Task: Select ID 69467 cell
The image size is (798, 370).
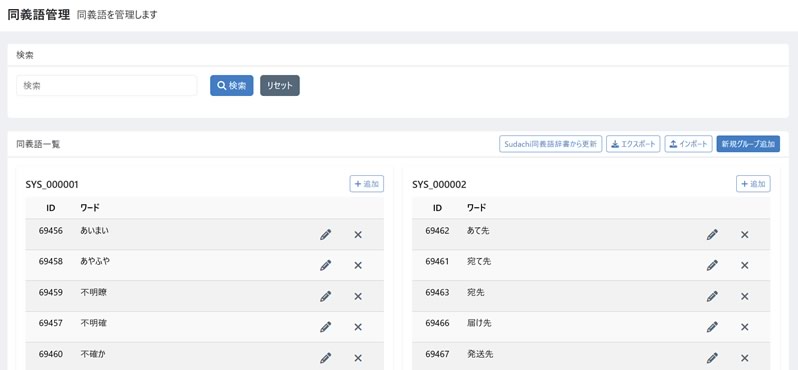Action: pyautogui.click(x=438, y=354)
